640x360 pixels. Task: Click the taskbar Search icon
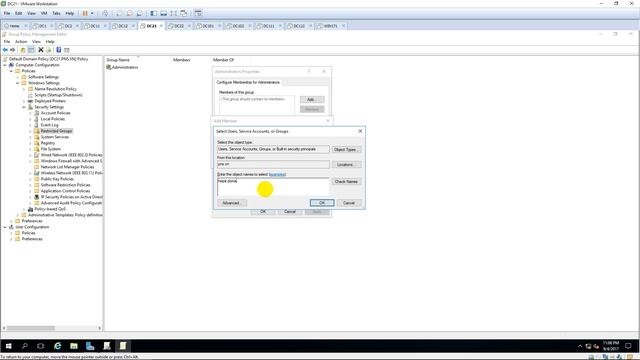pos(24,346)
